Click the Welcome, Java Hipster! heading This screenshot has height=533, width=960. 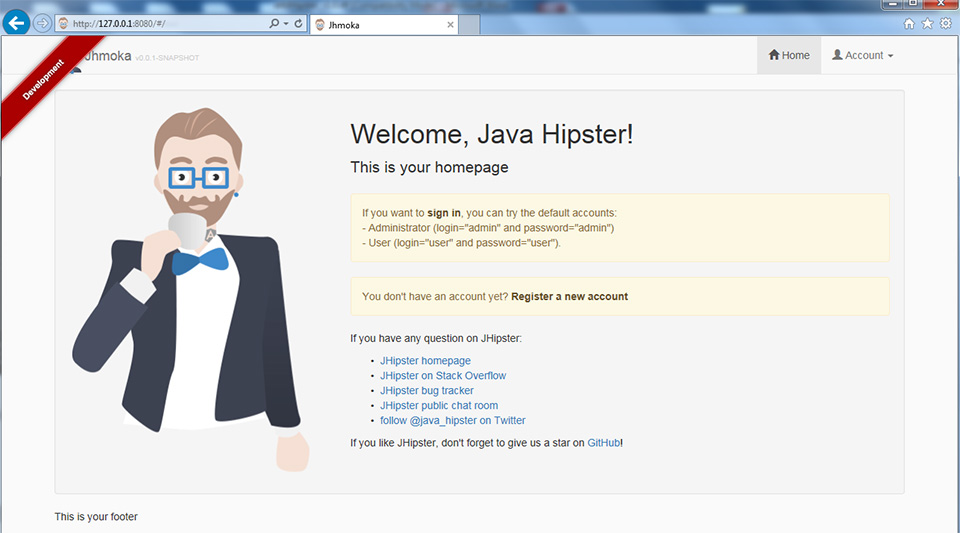coord(492,134)
